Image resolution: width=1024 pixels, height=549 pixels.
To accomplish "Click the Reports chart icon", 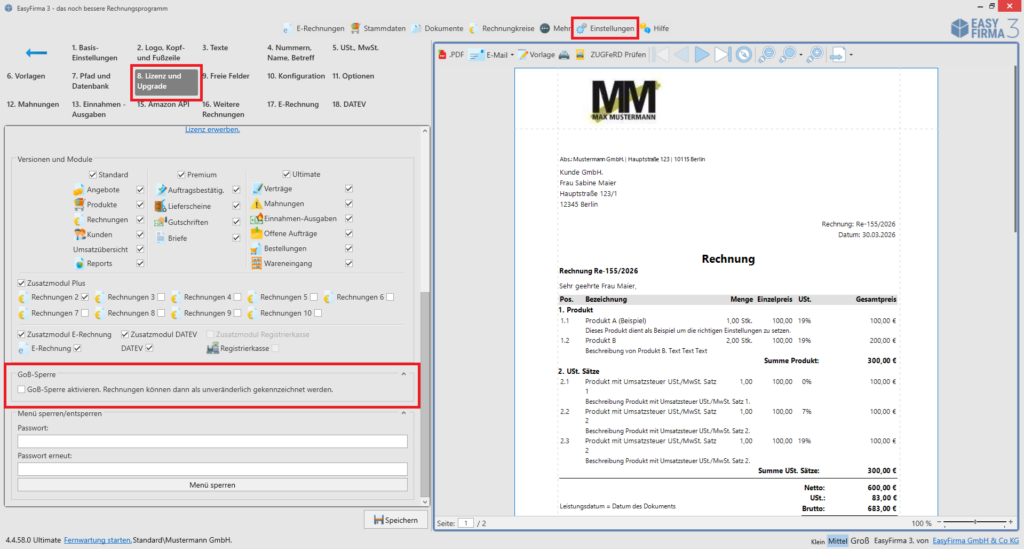I will (79, 264).
